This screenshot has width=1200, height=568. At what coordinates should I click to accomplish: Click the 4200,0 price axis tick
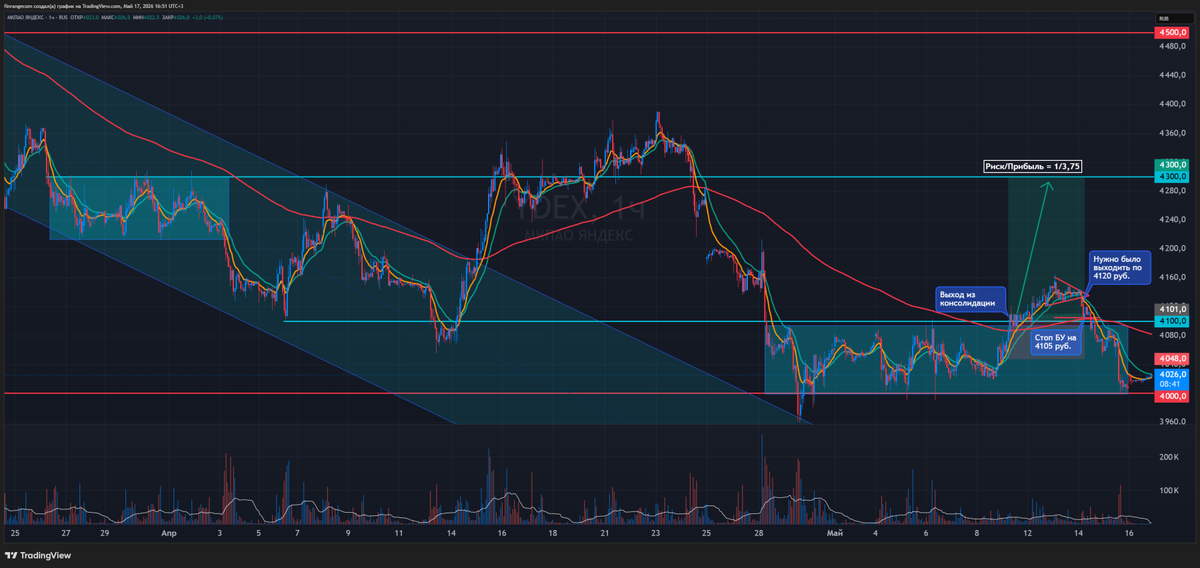pyautogui.click(x=1171, y=249)
